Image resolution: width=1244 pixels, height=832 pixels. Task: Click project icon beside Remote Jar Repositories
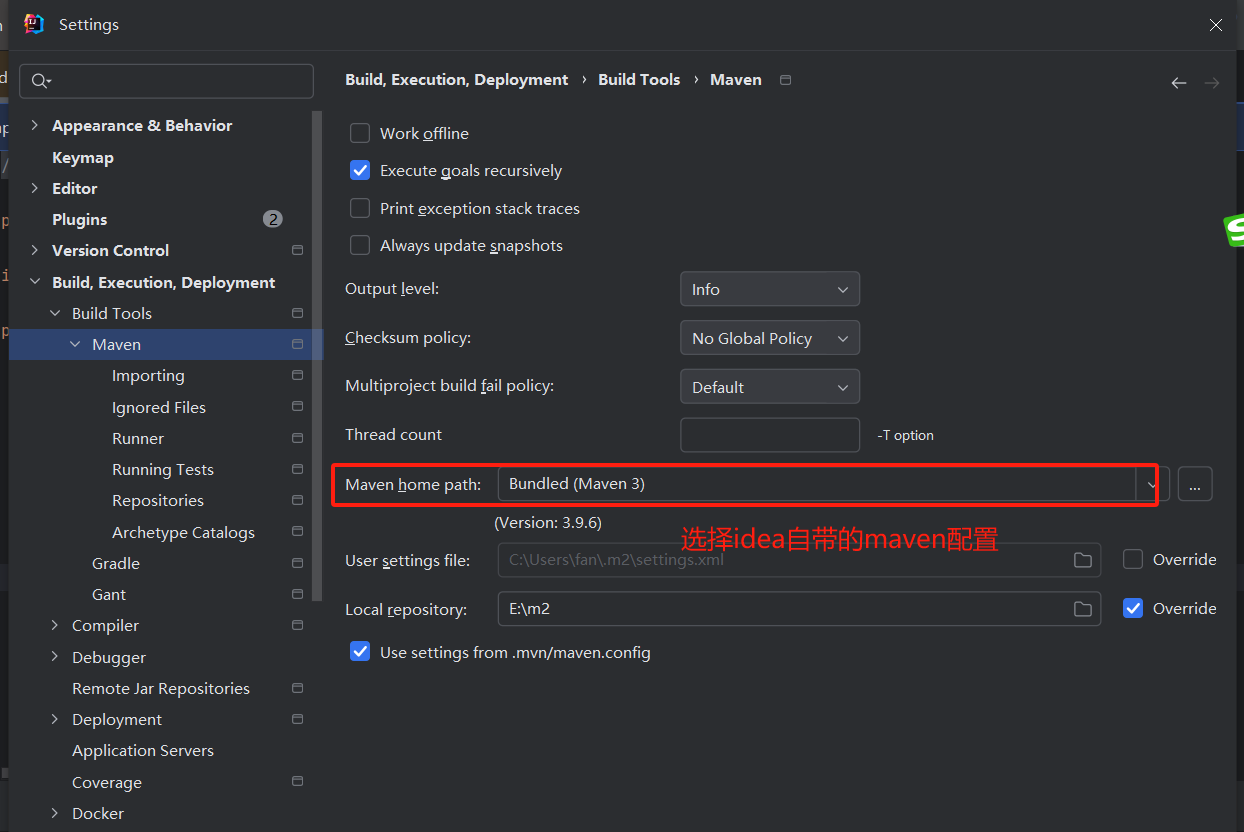pyautogui.click(x=297, y=688)
